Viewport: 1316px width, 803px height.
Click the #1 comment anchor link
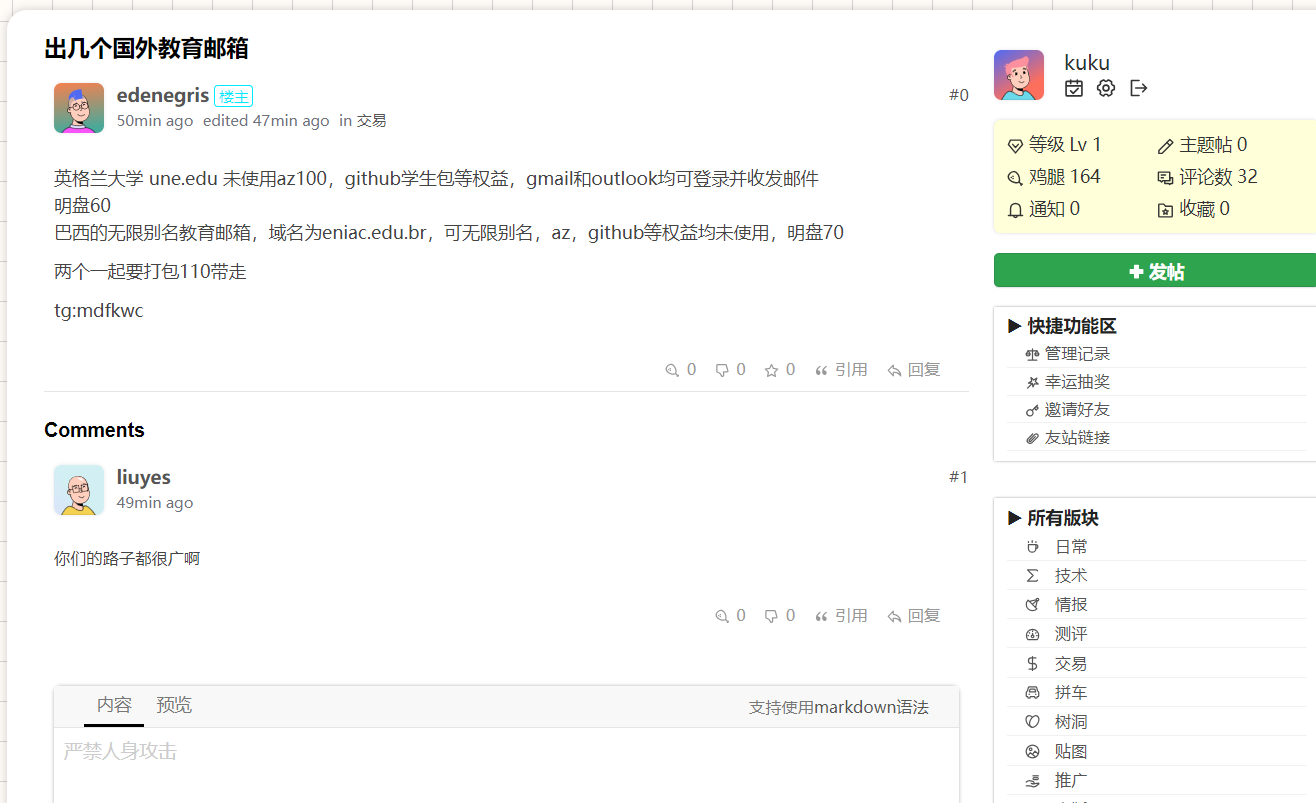tap(959, 477)
